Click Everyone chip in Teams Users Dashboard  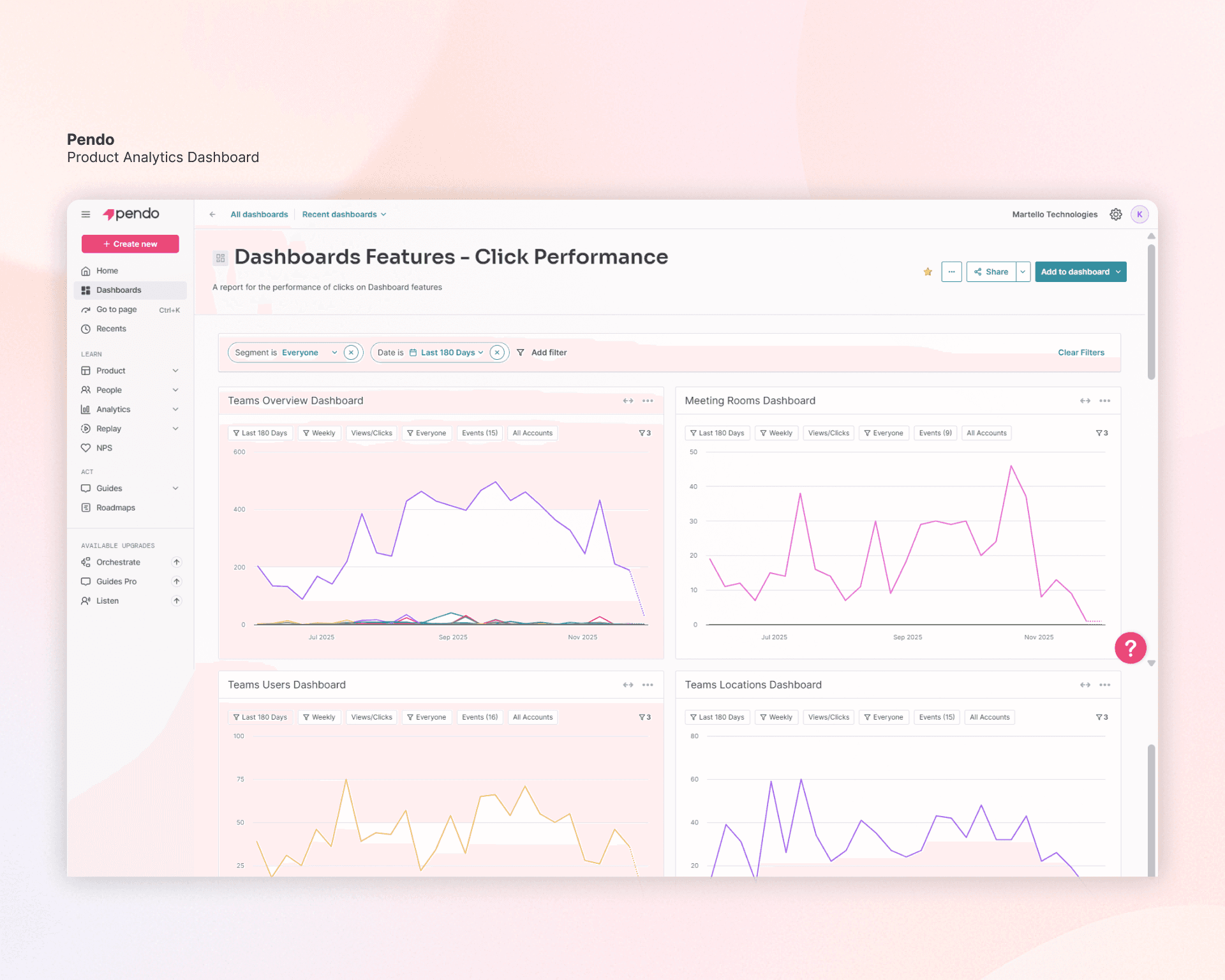point(427,717)
